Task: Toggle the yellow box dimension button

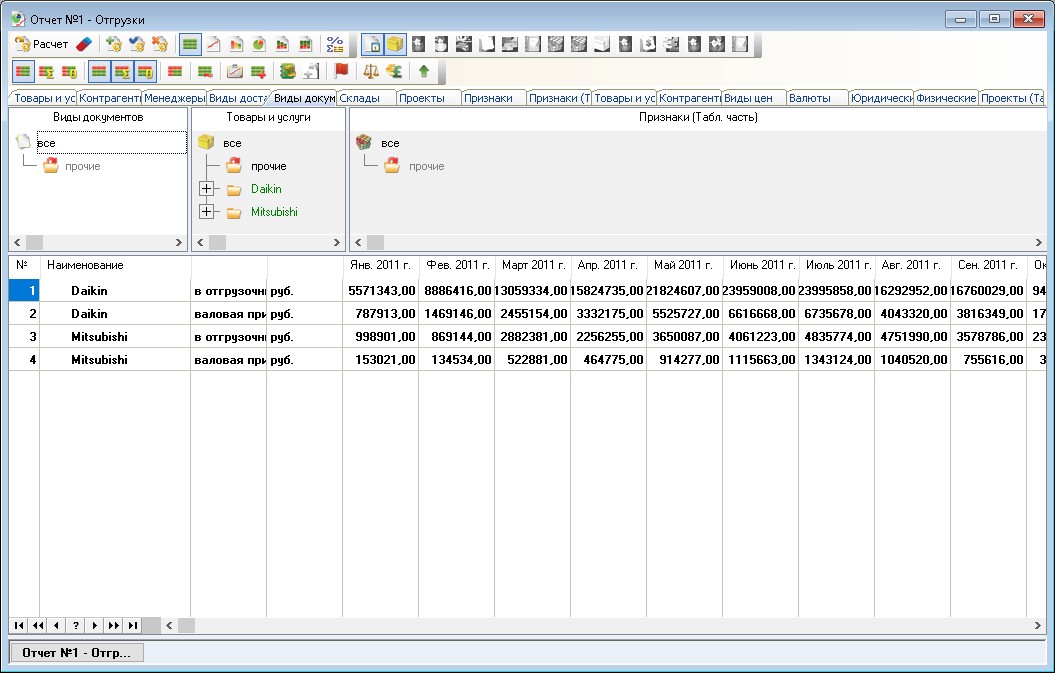Action: point(395,44)
